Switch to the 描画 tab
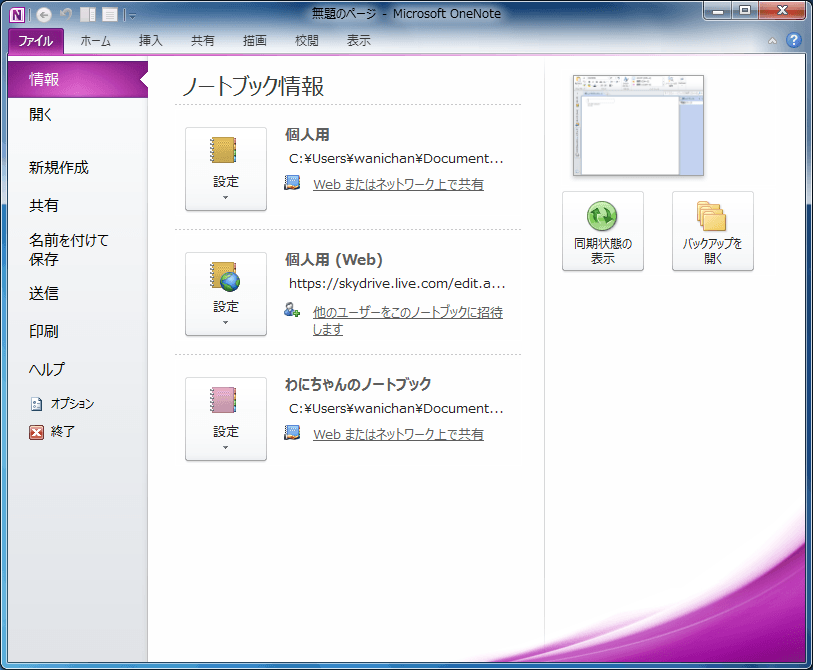 click(x=255, y=40)
